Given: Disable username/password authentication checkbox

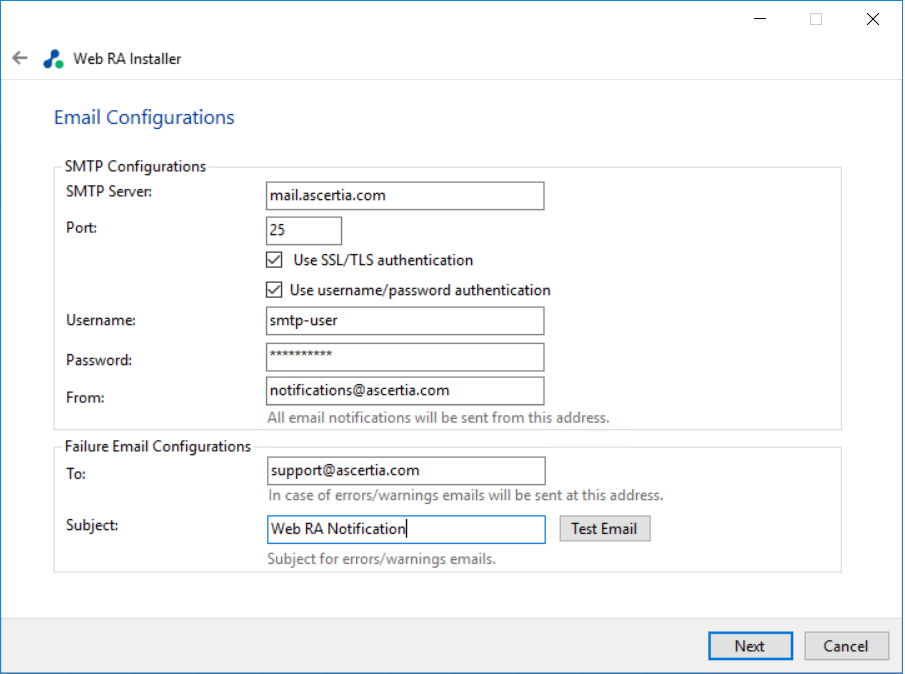Looking at the screenshot, I should click(275, 290).
